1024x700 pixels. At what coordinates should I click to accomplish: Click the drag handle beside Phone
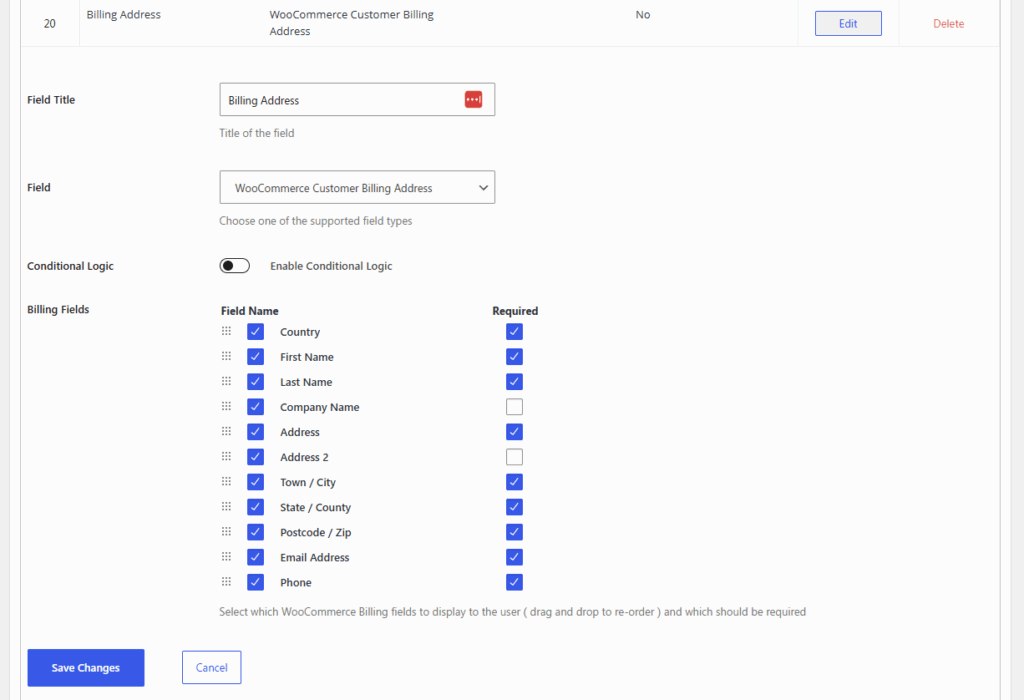click(x=226, y=581)
